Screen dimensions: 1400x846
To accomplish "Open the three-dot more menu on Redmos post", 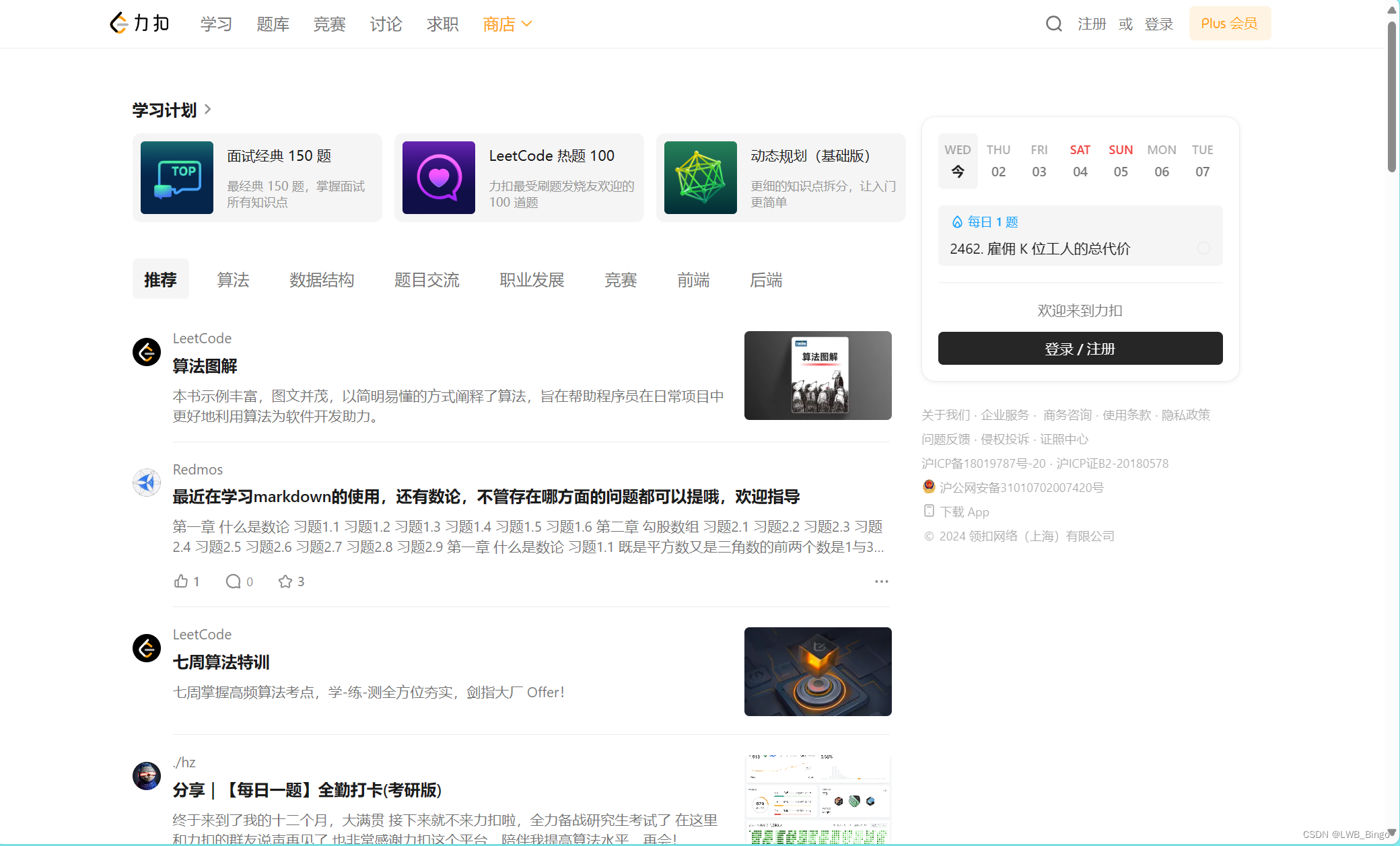I will click(881, 581).
